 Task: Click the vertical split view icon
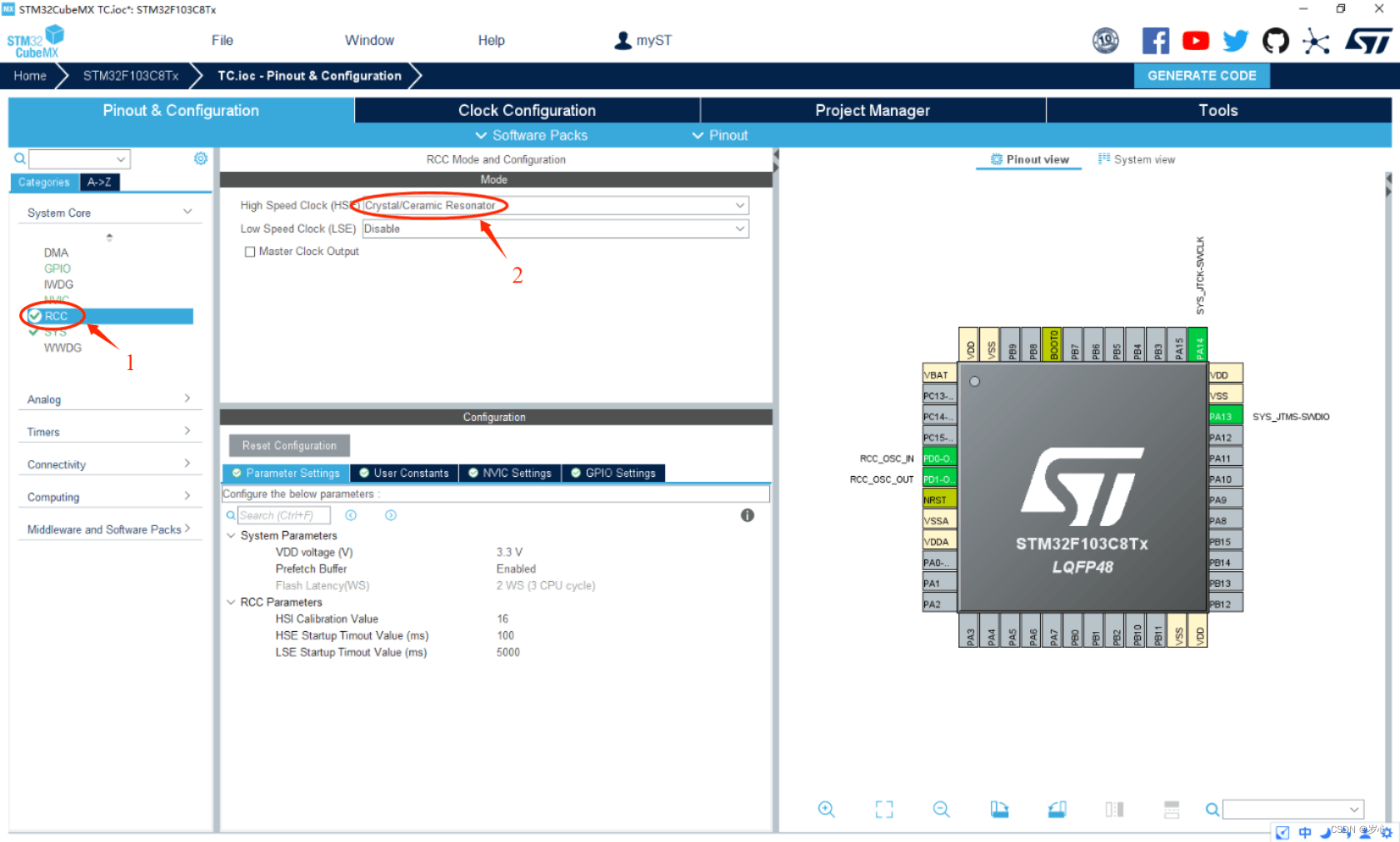tap(1114, 809)
